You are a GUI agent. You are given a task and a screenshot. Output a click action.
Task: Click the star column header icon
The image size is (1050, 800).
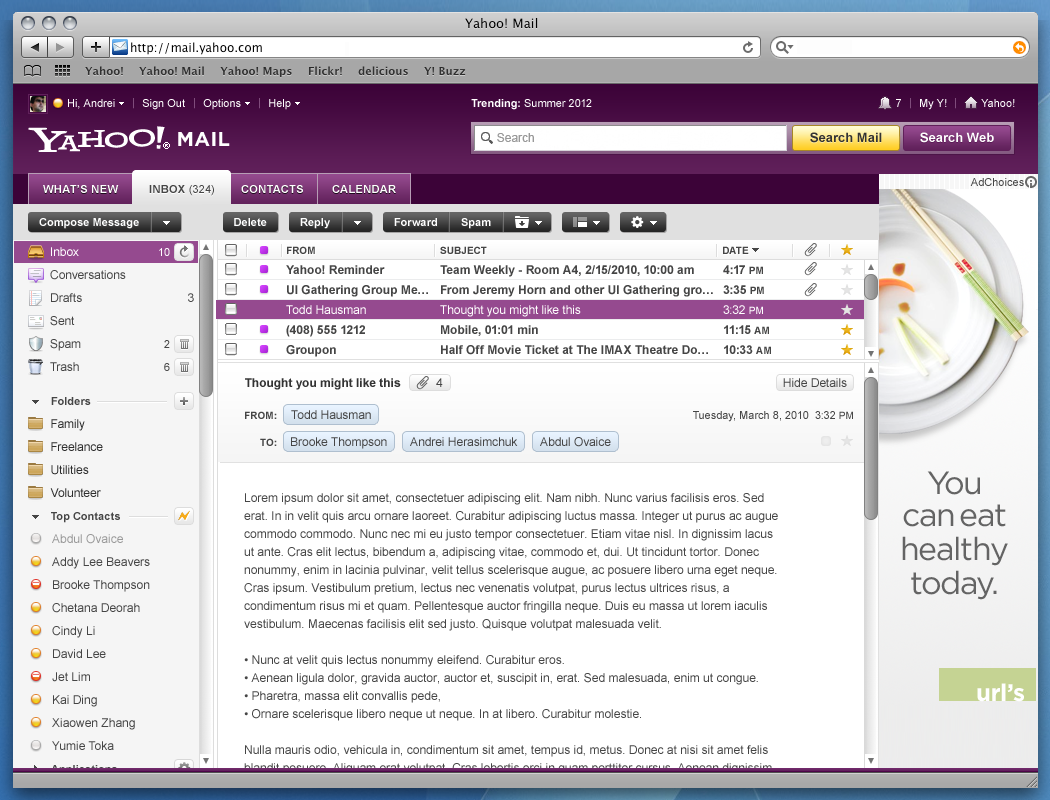click(x=847, y=250)
